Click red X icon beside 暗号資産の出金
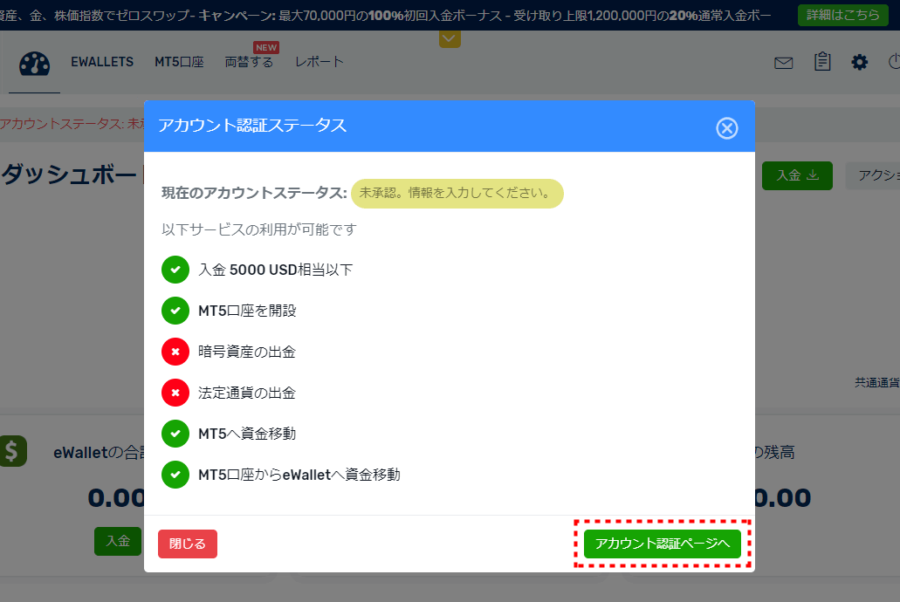The width and height of the screenshot is (900, 602). (175, 352)
